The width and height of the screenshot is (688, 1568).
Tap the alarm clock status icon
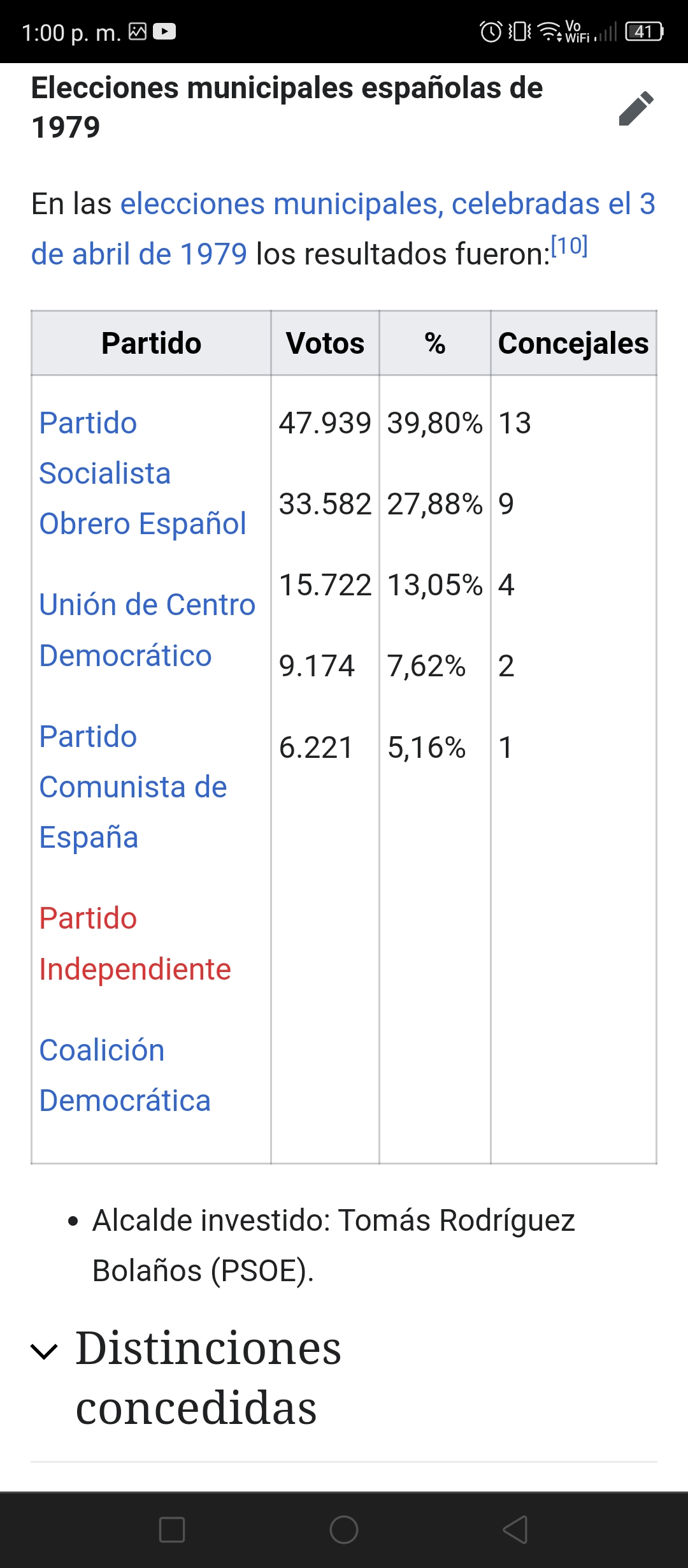(x=491, y=31)
